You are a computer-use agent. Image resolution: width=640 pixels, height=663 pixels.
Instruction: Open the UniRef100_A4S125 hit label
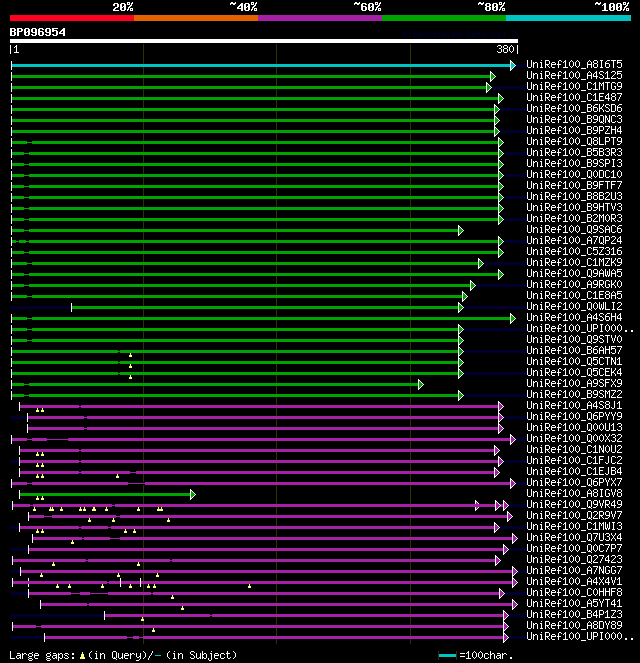point(574,75)
